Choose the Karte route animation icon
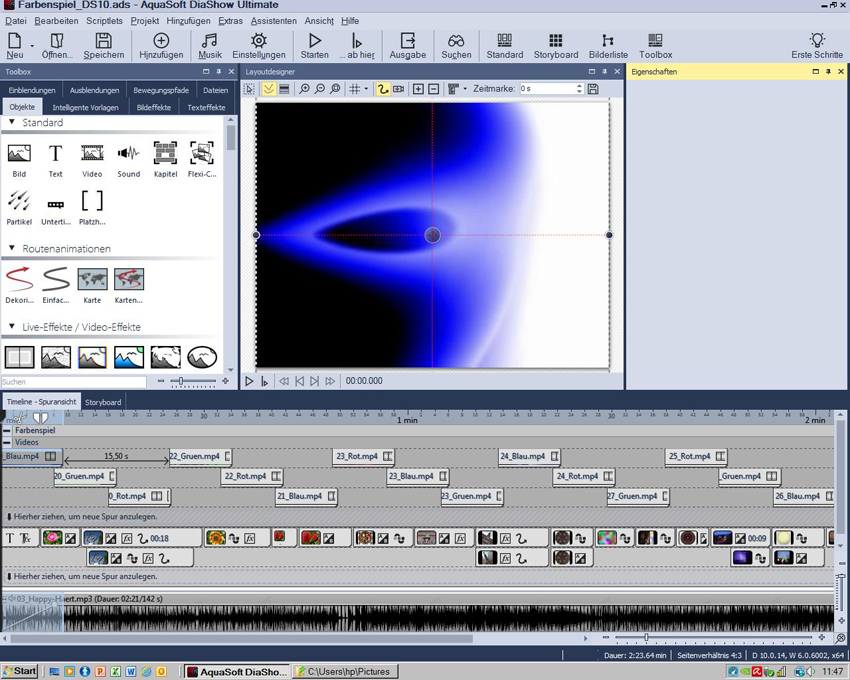 [x=92, y=279]
